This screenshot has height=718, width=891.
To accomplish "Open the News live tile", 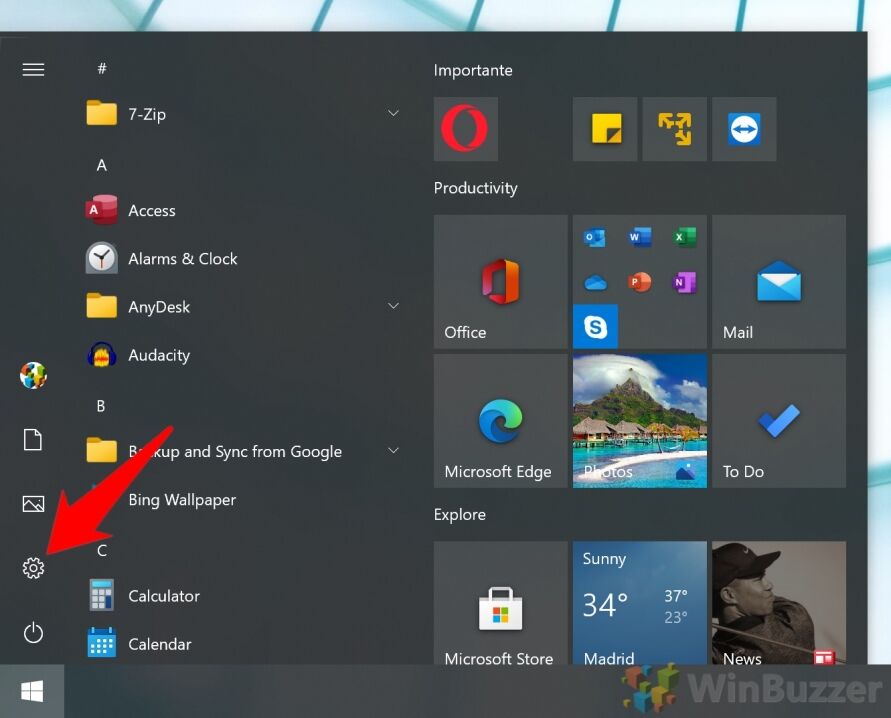I will (x=779, y=603).
